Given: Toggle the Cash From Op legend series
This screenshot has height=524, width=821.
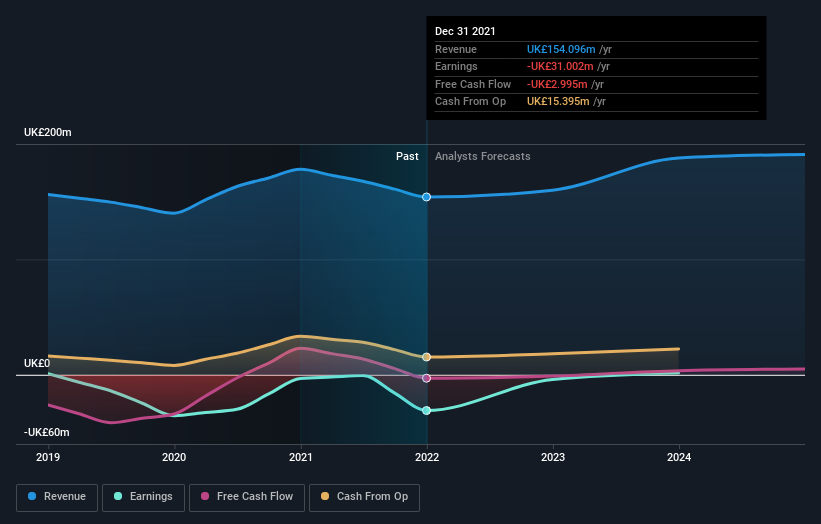Looking at the screenshot, I should point(364,497).
